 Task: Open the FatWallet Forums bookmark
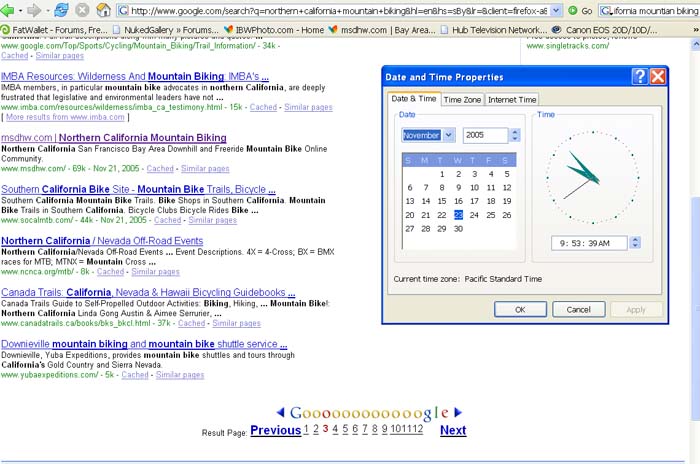(x=54, y=30)
